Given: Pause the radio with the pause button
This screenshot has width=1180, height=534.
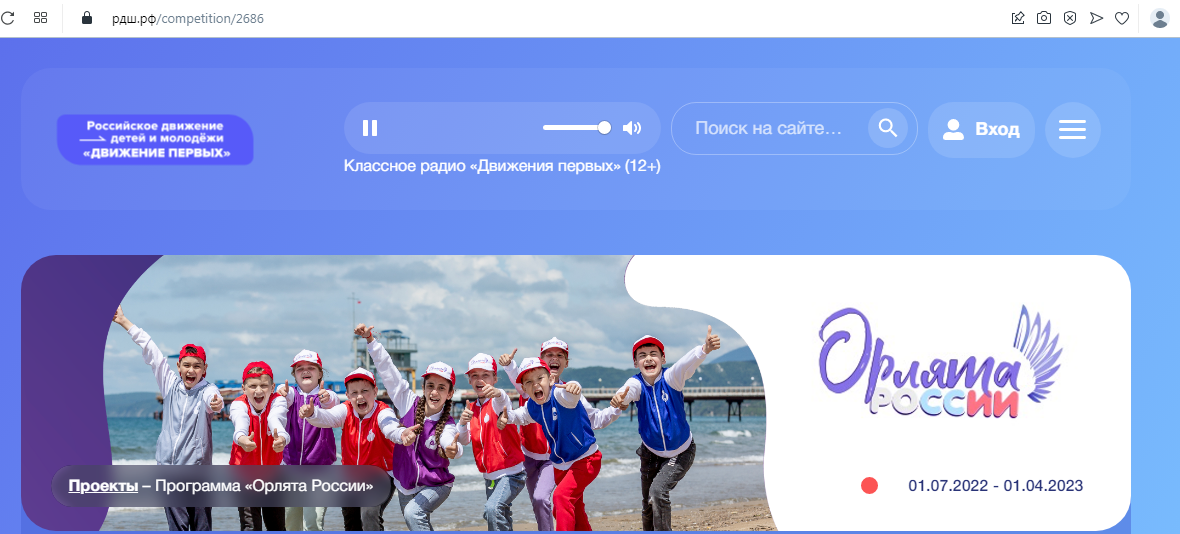Looking at the screenshot, I should 370,128.
